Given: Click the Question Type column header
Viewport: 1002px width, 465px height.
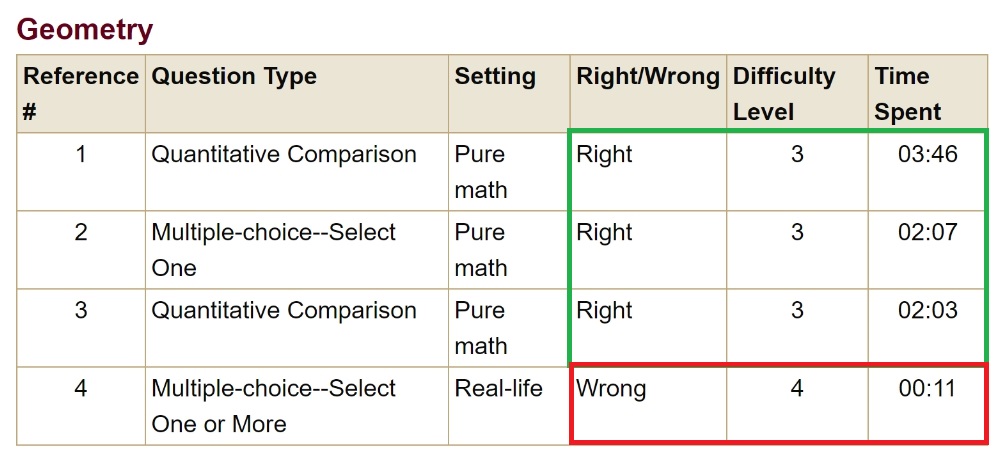Looking at the screenshot, I should 234,77.
